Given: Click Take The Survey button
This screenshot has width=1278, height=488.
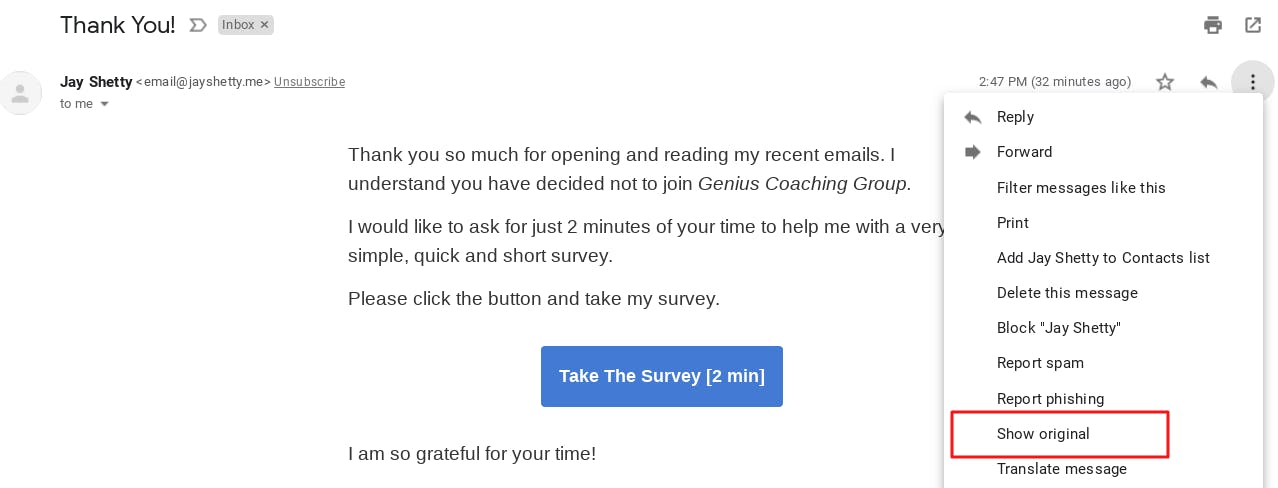Looking at the screenshot, I should [662, 376].
